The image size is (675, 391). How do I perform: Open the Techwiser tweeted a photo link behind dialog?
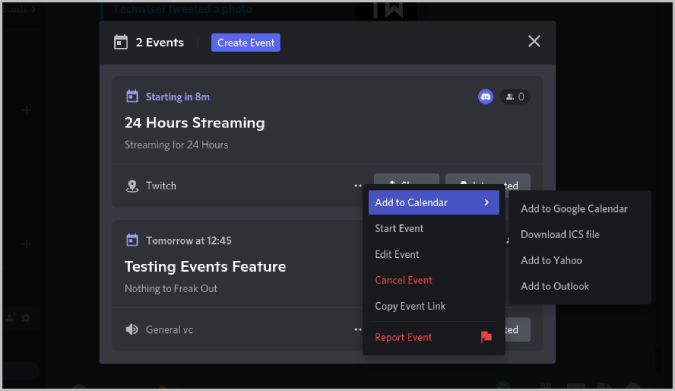pos(183,9)
